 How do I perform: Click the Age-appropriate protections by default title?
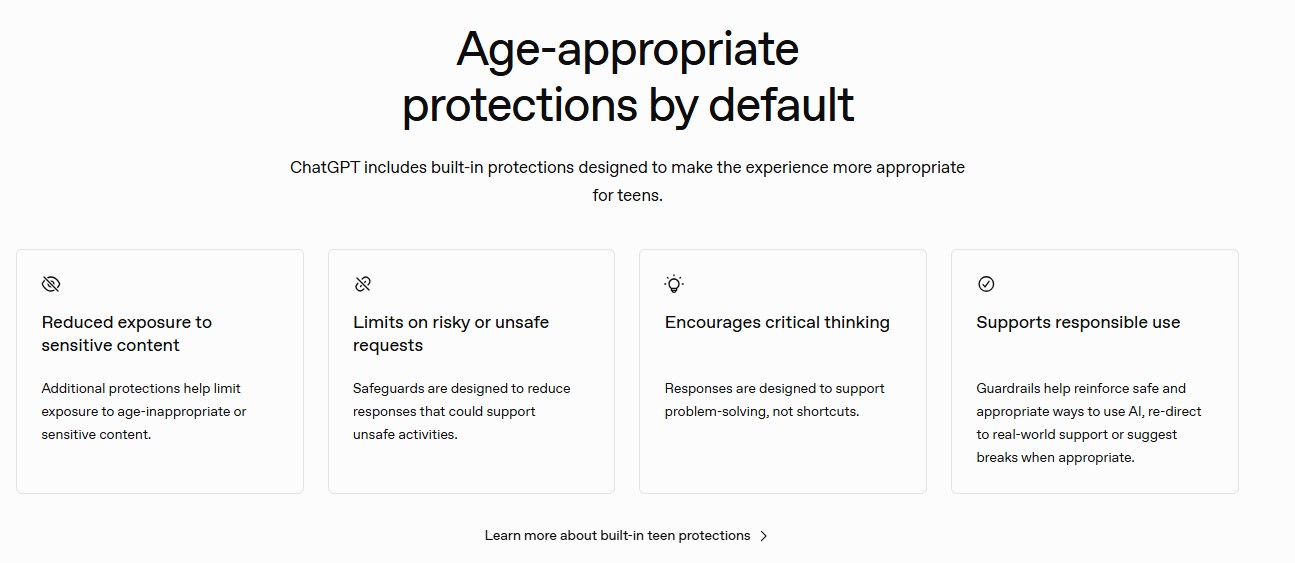pos(628,77)
